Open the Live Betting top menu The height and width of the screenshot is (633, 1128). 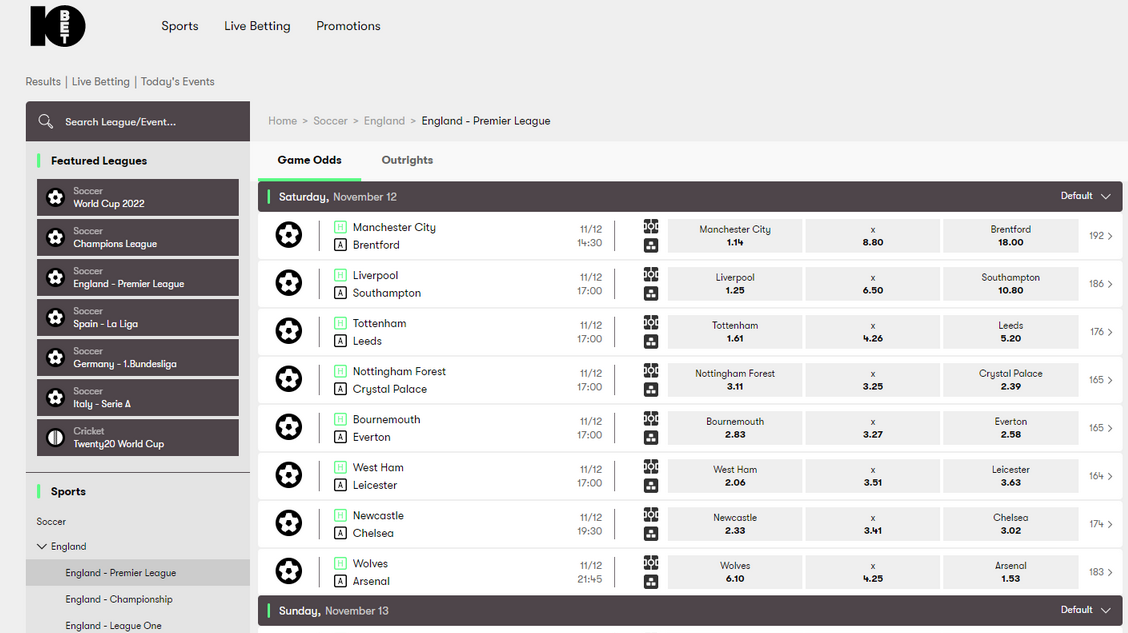point(257,26)
